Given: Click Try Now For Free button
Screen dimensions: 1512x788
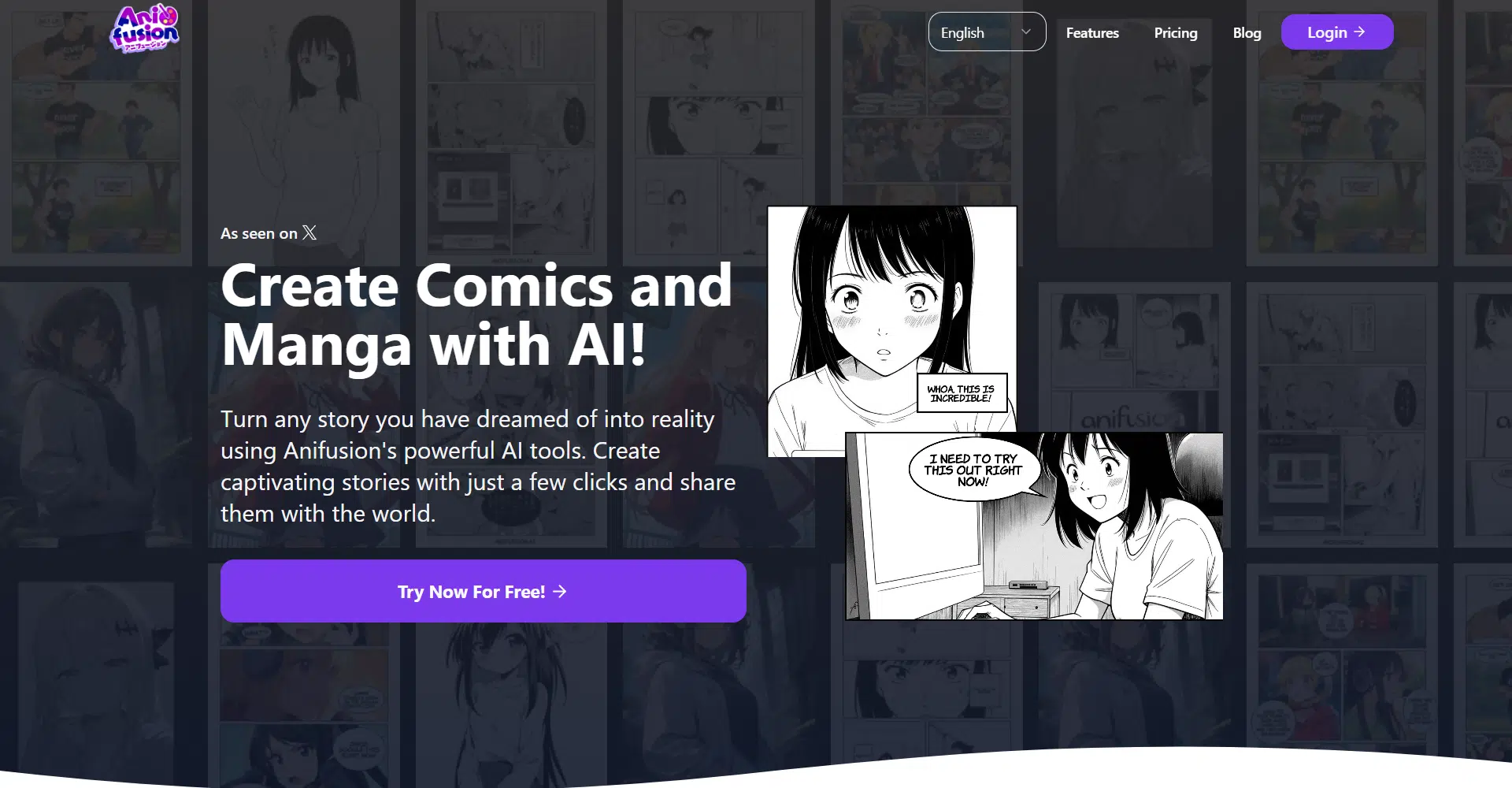Looking at the screenshot, I should pyautogui.click(x=483, y=591).
